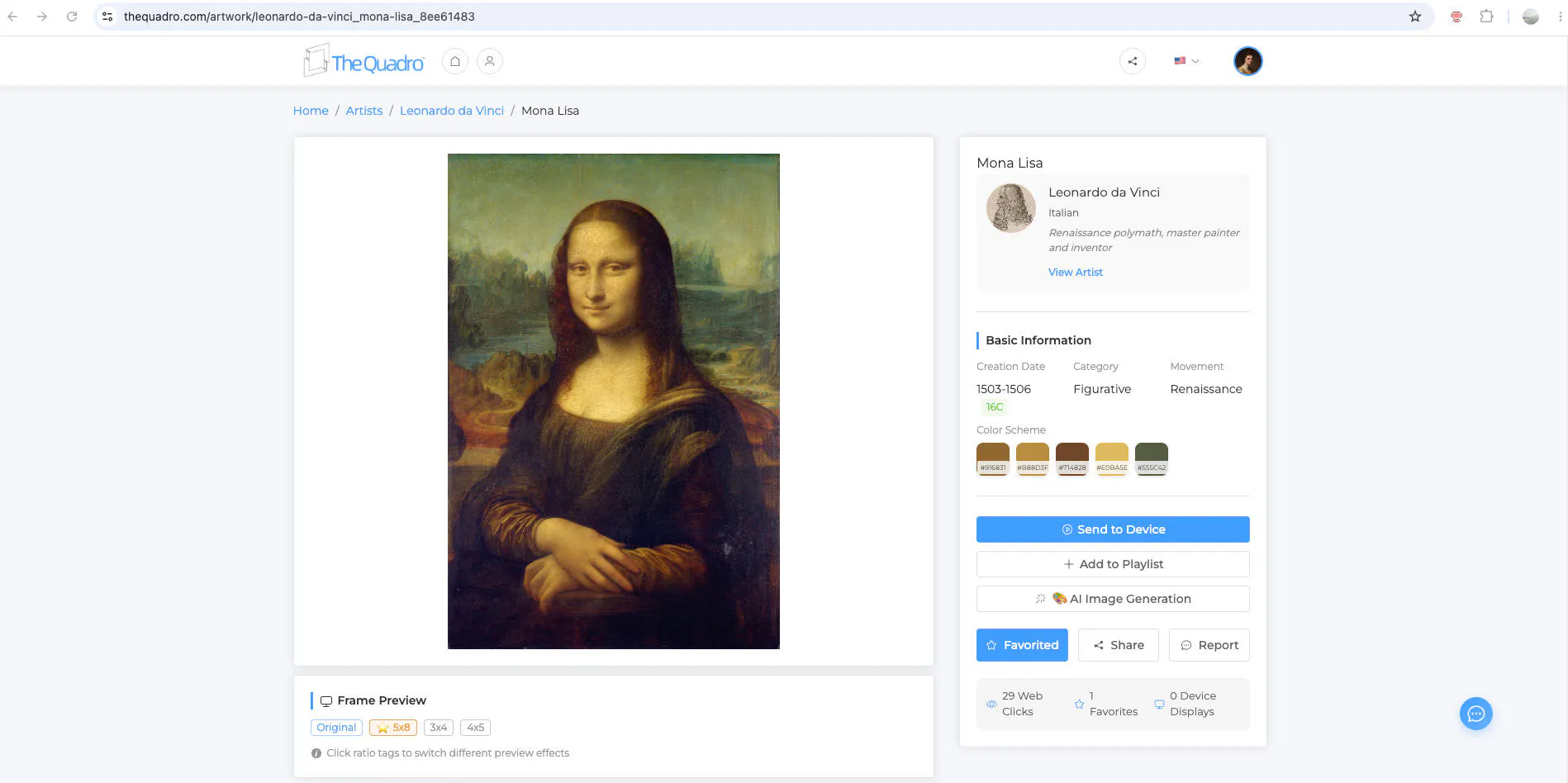Image resolution: width=1568 pixels, height=783 pixels.
Task: Click the Share button
Action: click(1119, 645)
